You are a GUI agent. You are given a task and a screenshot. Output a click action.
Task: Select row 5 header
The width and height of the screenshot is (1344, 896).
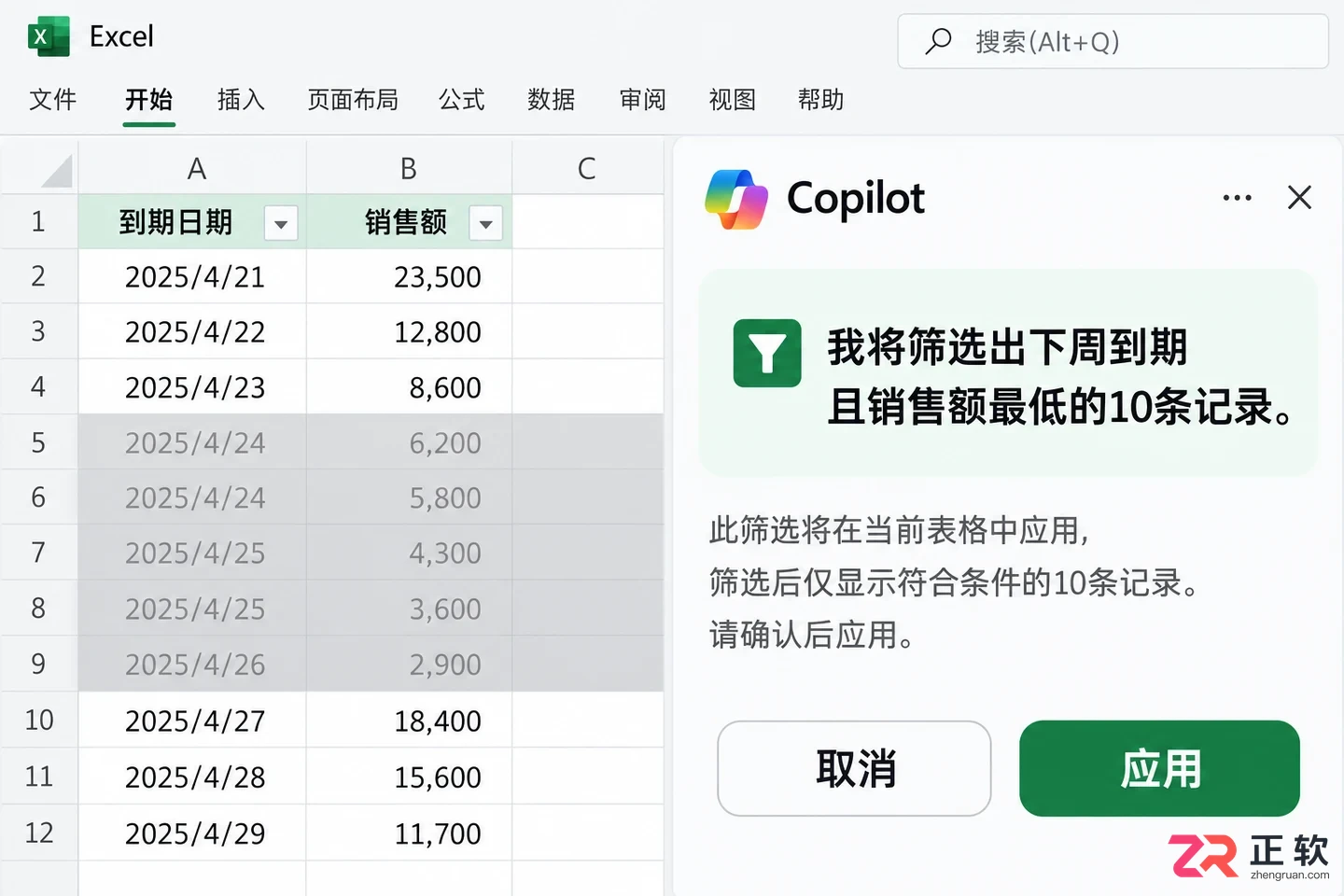(38, 442)
